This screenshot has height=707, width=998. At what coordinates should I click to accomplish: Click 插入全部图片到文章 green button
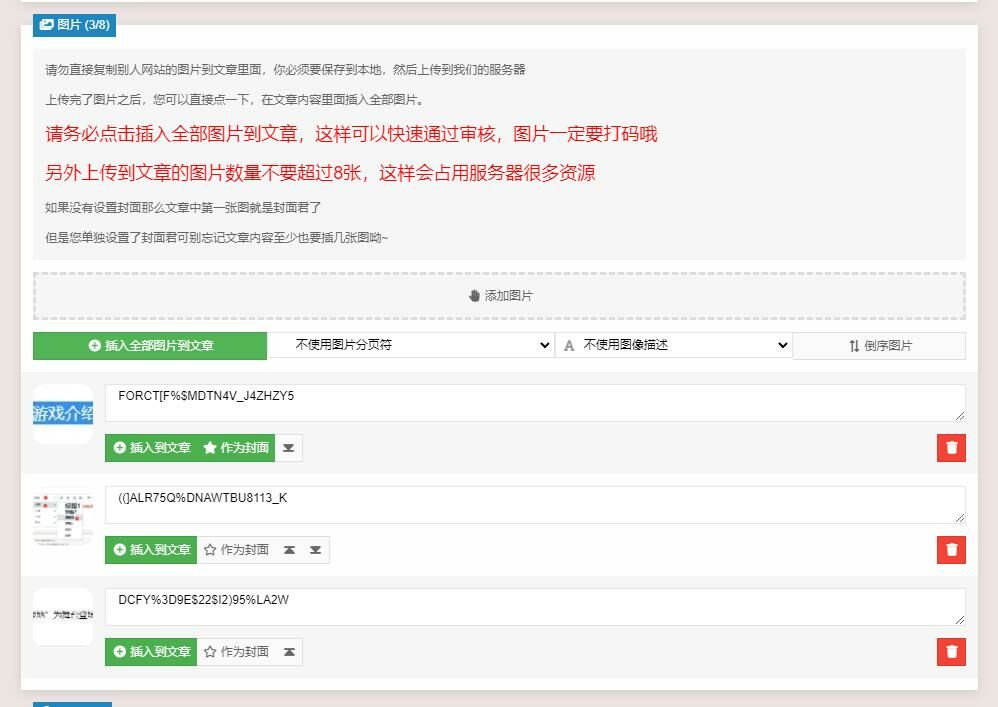(150, 346)
